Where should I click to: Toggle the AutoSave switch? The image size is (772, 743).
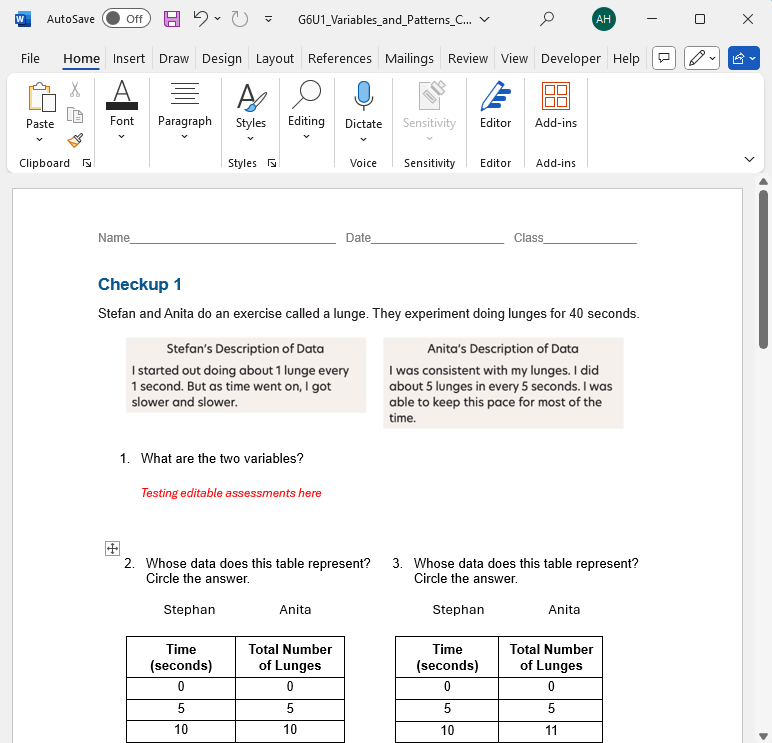(x=126, y=19)
